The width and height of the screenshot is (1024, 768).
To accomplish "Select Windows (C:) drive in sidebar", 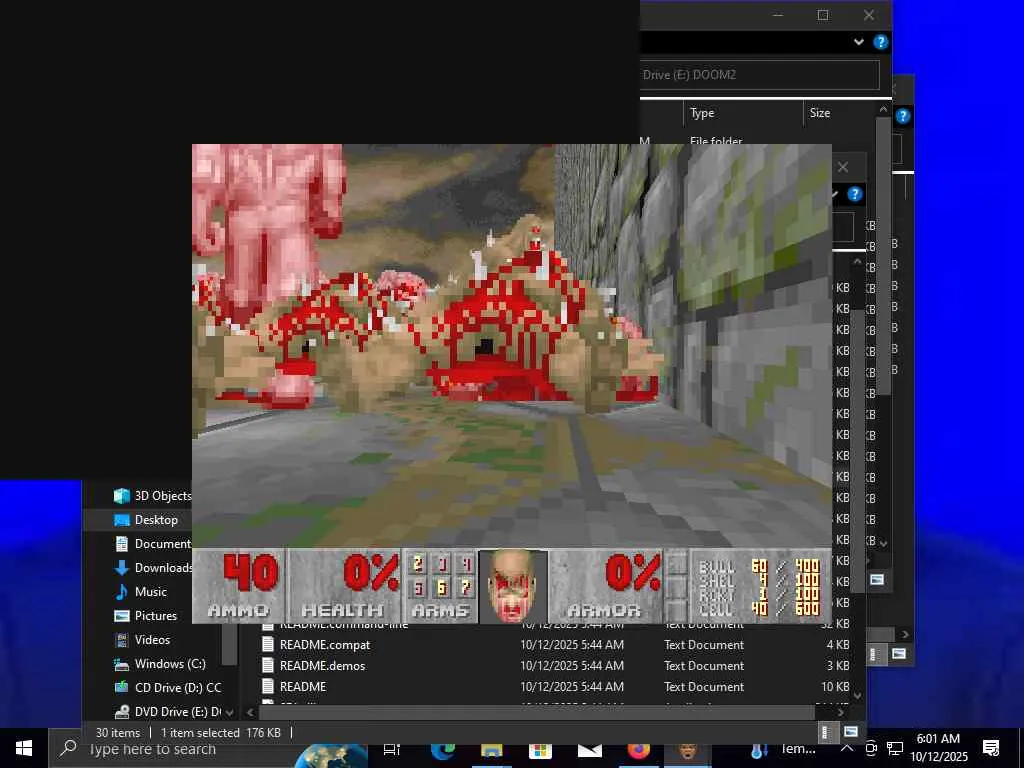I will (170, 664).
